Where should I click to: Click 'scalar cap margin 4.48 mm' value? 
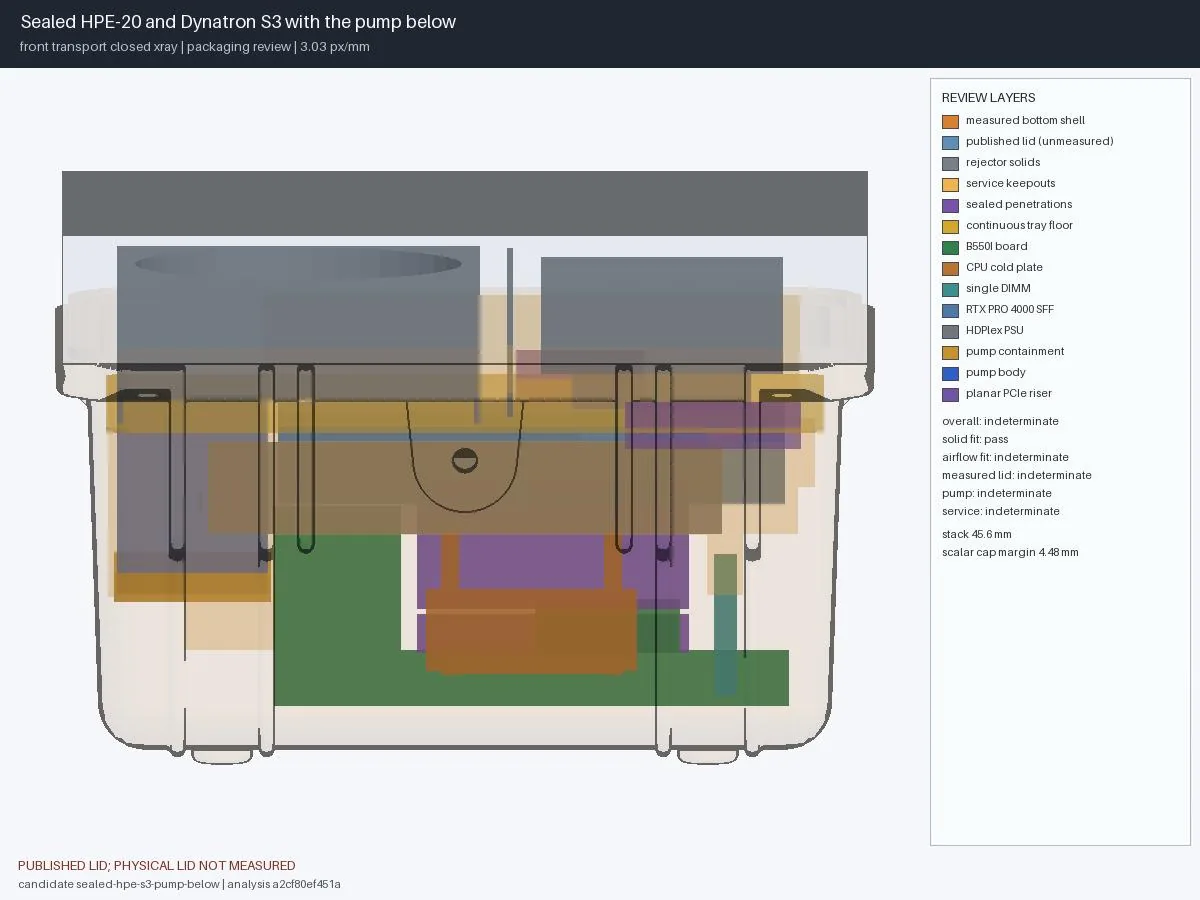click(x=1010, y=552)
